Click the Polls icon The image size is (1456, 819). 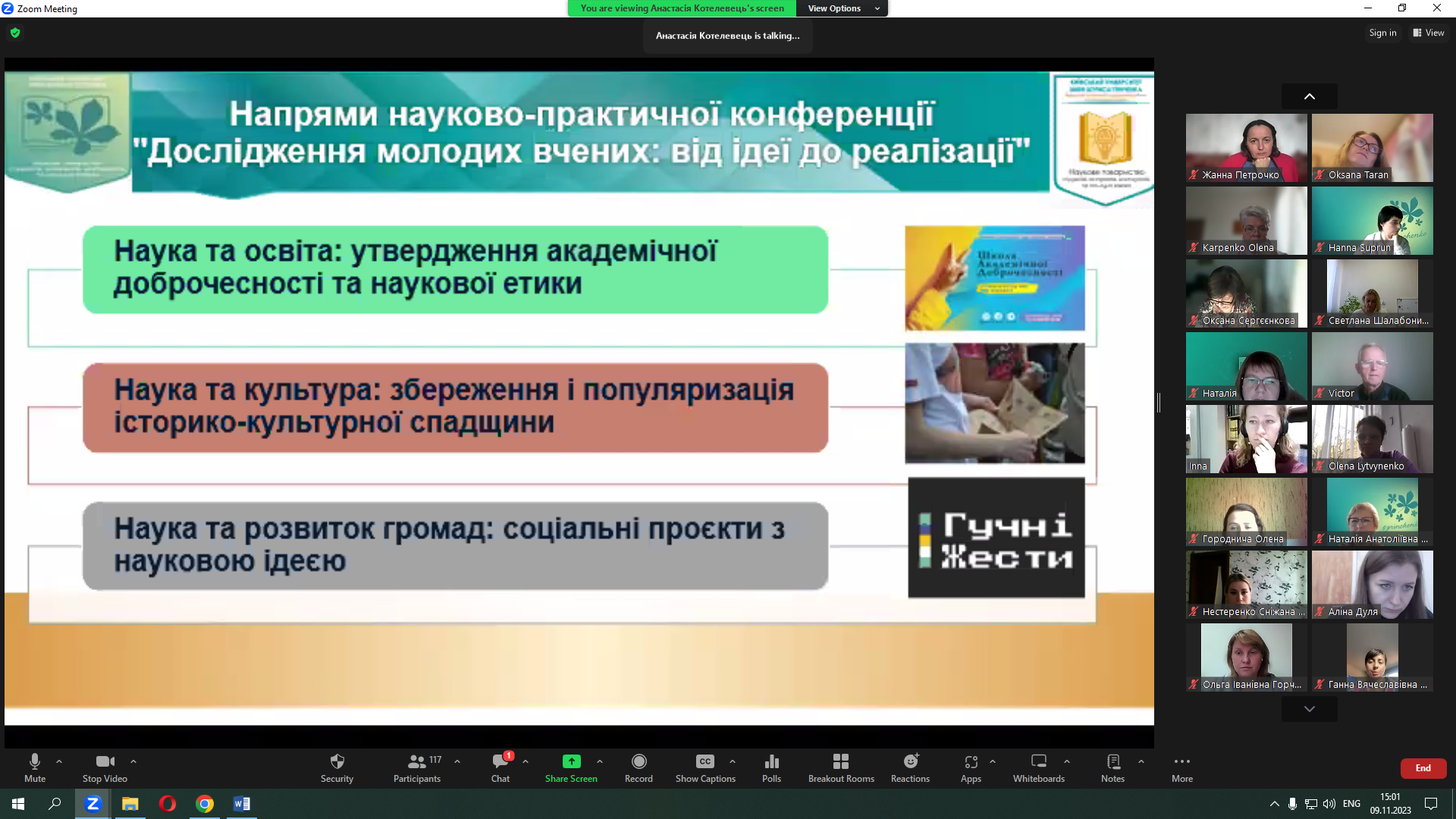(x=771, y=762)
